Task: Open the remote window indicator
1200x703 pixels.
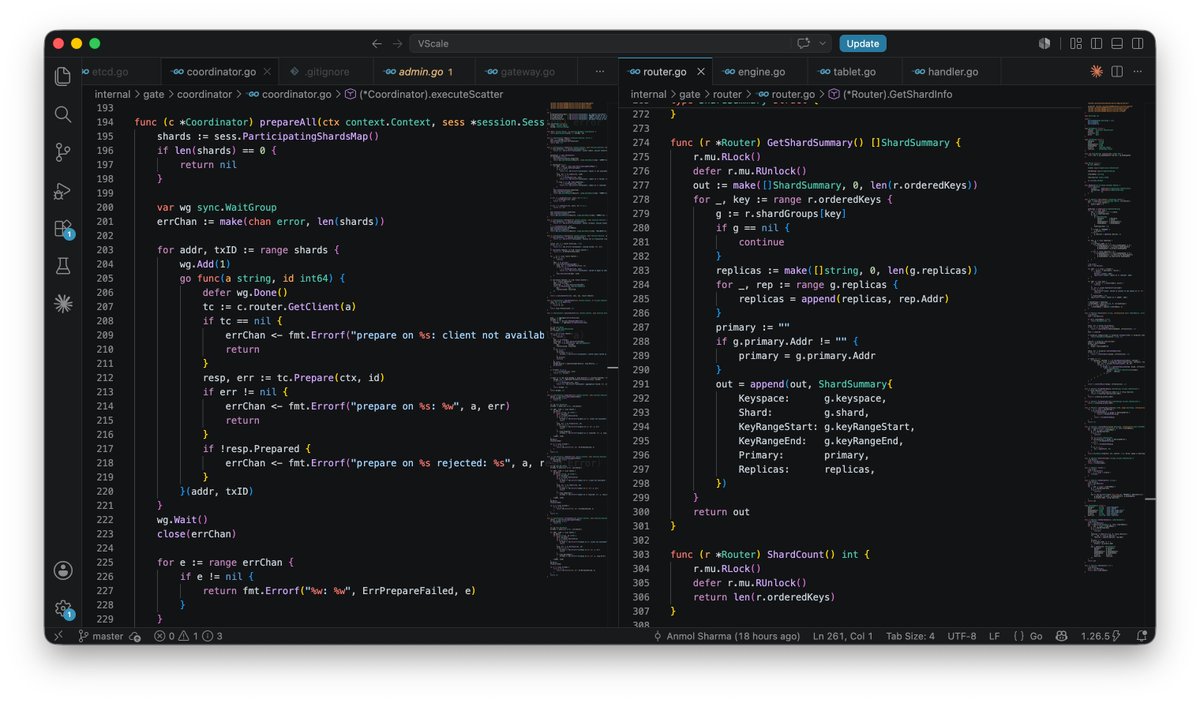Action: pyautogui.click(x=58, y=636)
